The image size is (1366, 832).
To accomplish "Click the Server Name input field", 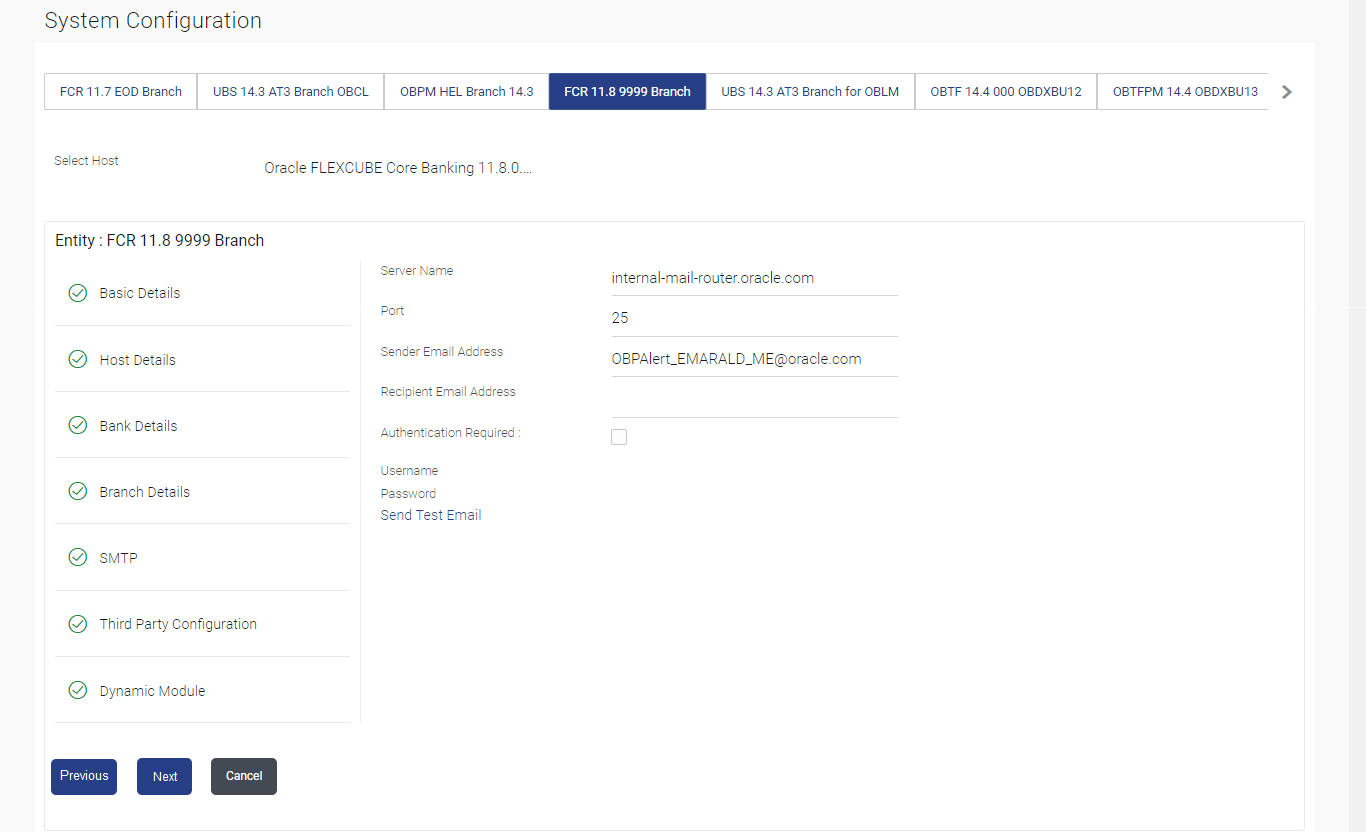I will point(754,278).
